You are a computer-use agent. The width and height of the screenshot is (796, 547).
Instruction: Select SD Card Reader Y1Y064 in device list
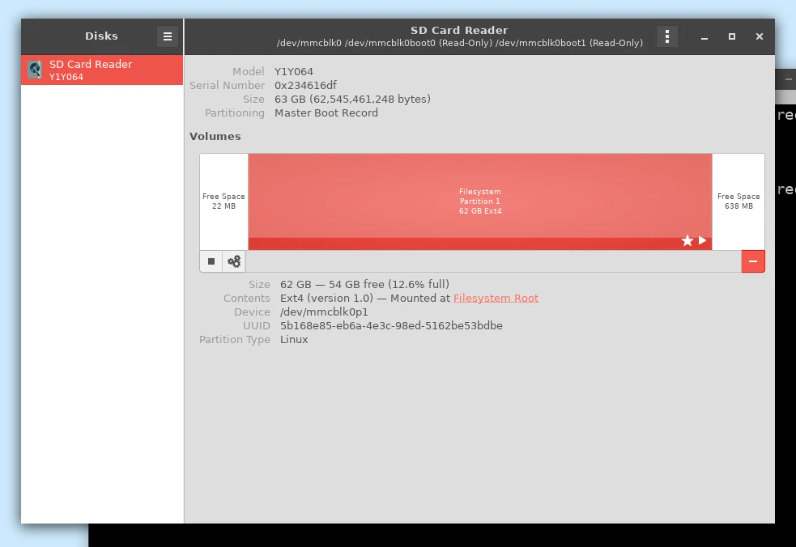point(102,70)
